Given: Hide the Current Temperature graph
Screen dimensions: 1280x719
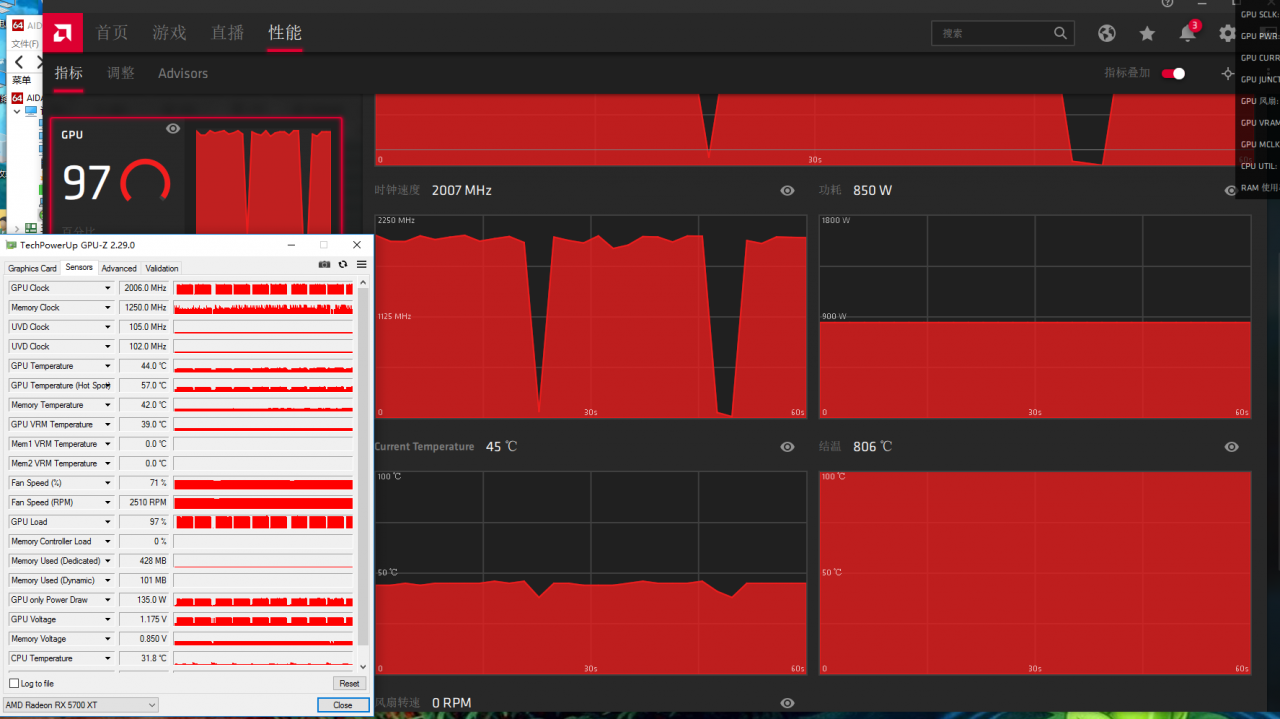Looking at the screenshot, I should point(787,447).
